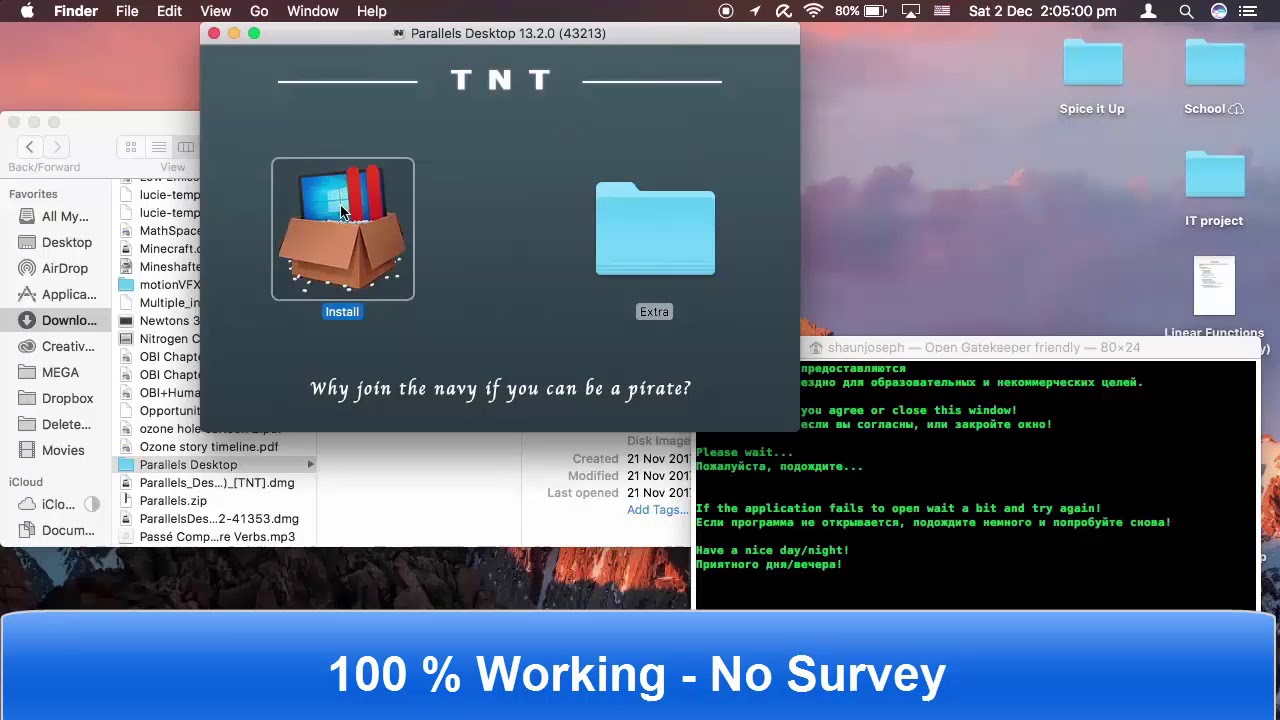Open Movies in the Finder sidebar
1280x720 pixels.
point(55,450)
